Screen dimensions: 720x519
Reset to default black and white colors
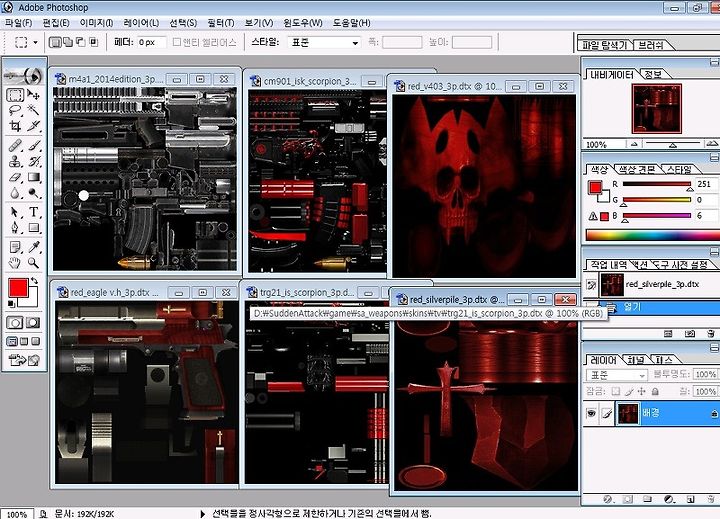[x=11, y=304]
